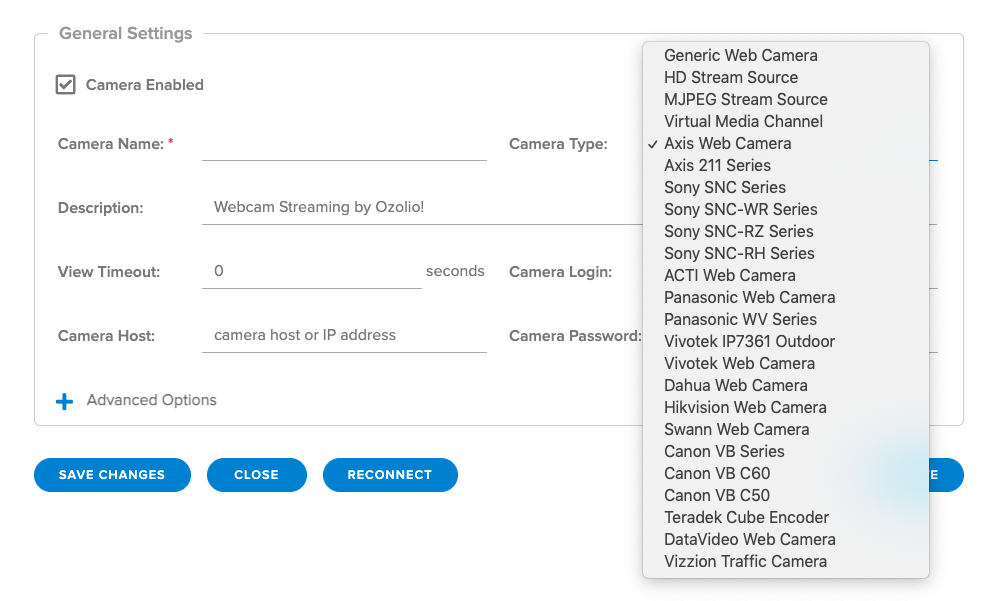Click the plus icon next to Advanced Options
Image resolution: width=997 pixels, height=601 pixels.
(64, 400)
